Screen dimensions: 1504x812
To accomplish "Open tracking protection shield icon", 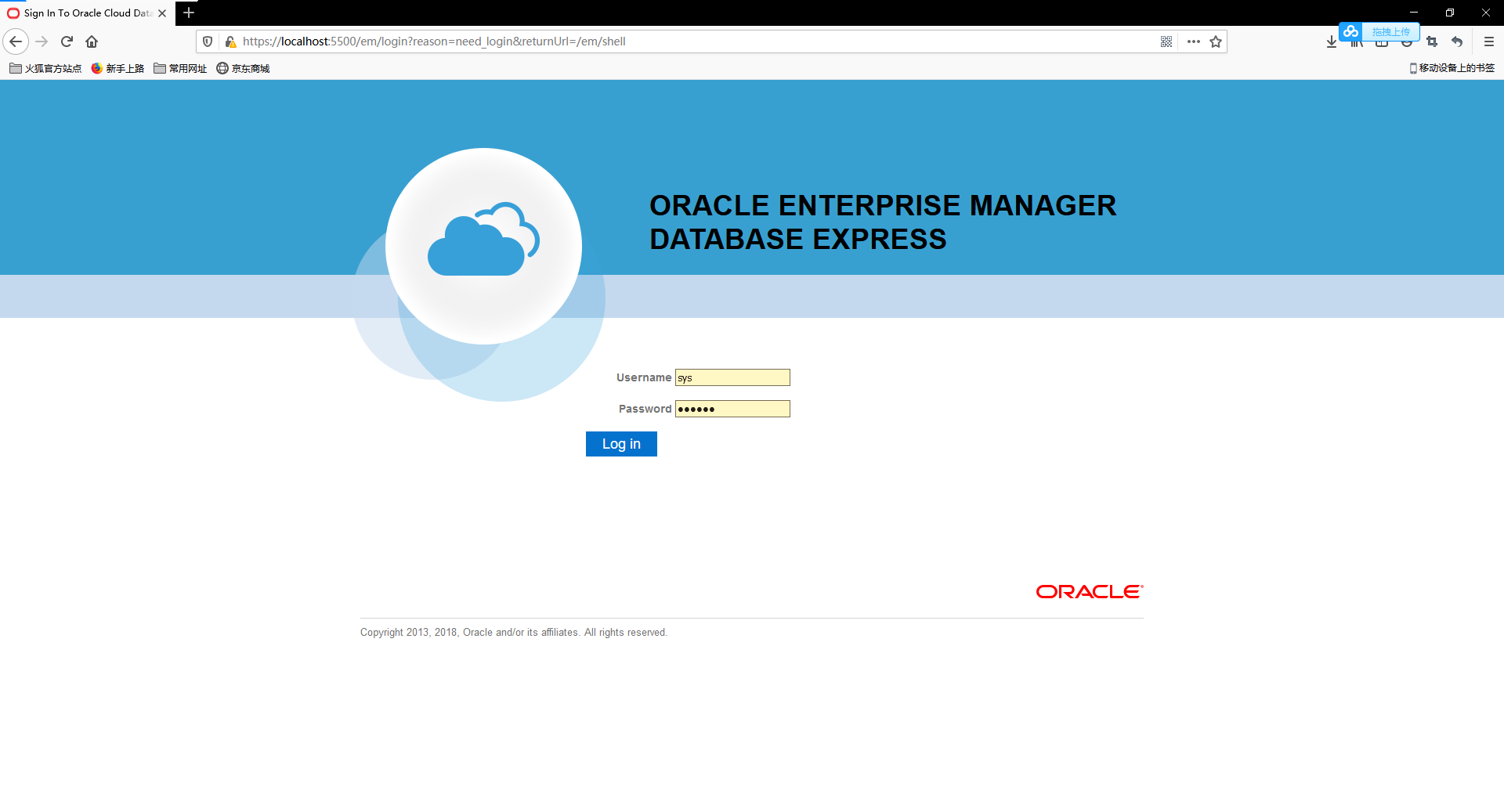I will (x=208, y=42).
